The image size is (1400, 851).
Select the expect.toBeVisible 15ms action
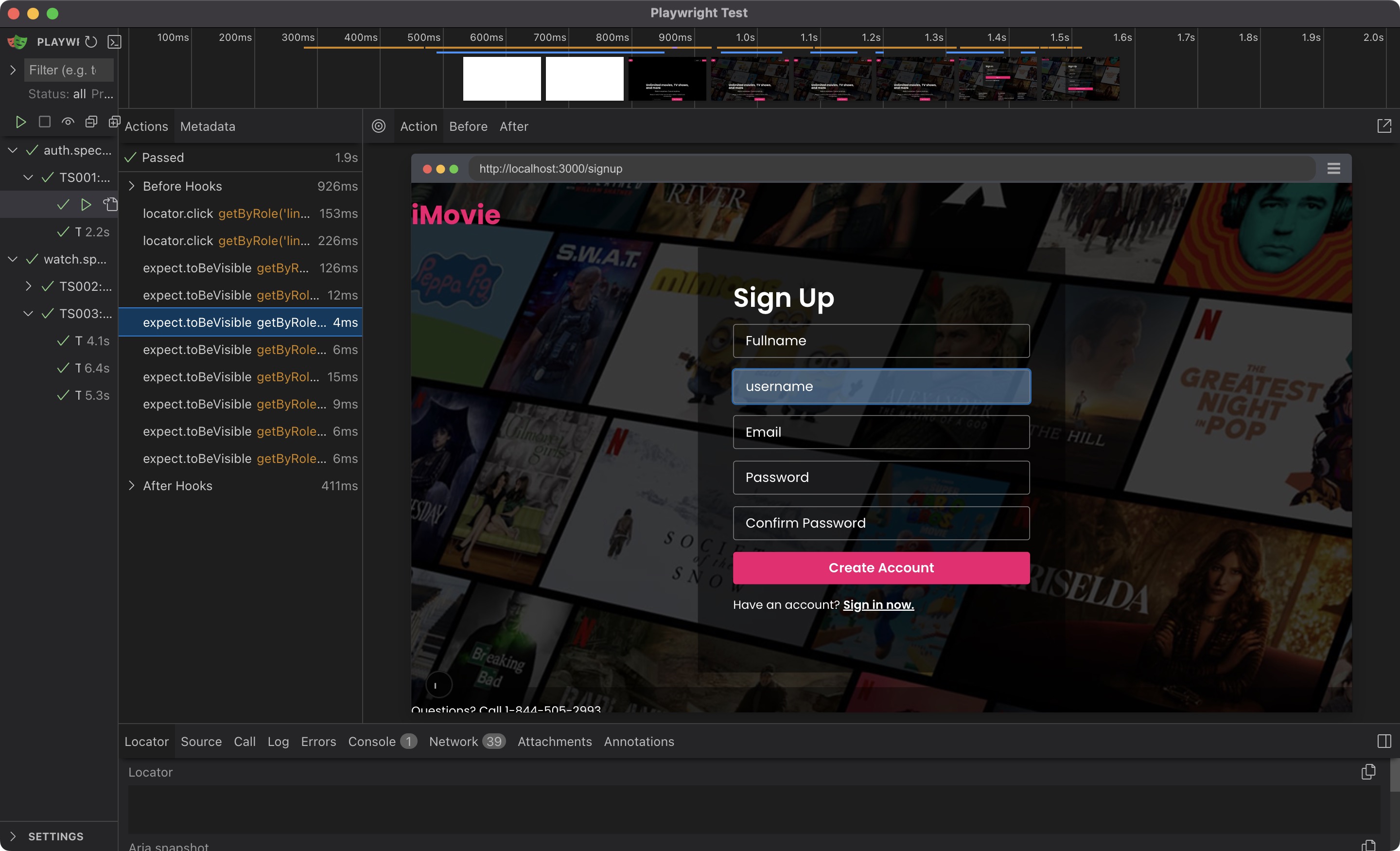point(240,377)
